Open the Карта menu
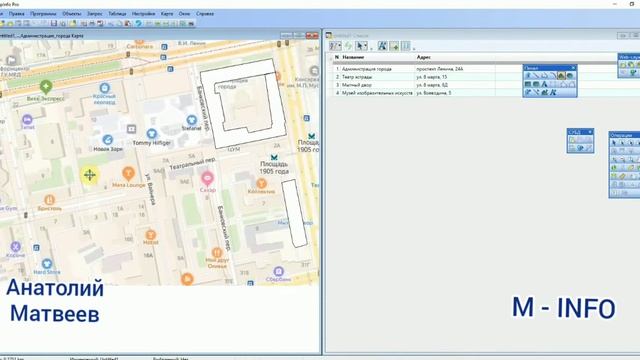This screenshot has width=640, height=360. pos(167,13)
